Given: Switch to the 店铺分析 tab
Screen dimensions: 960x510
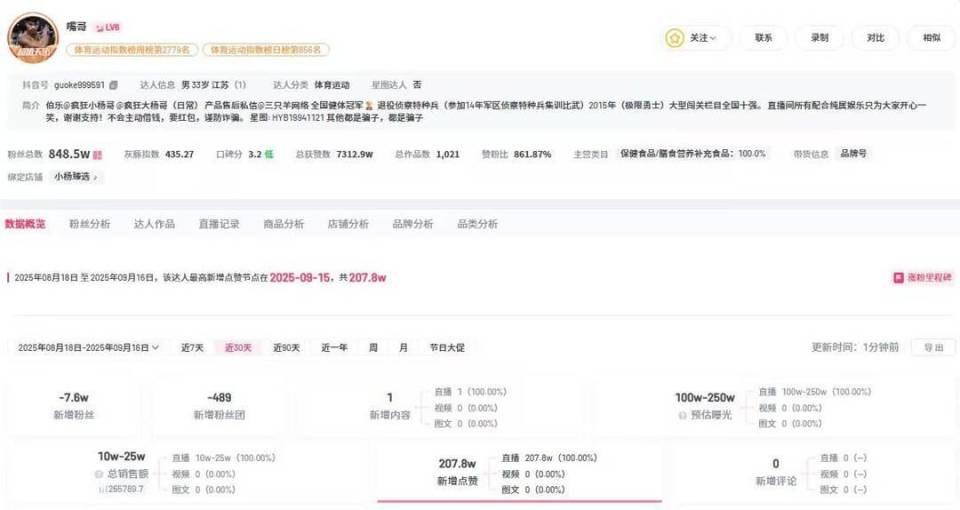Looking at the screenshot, I should (348, 224).
